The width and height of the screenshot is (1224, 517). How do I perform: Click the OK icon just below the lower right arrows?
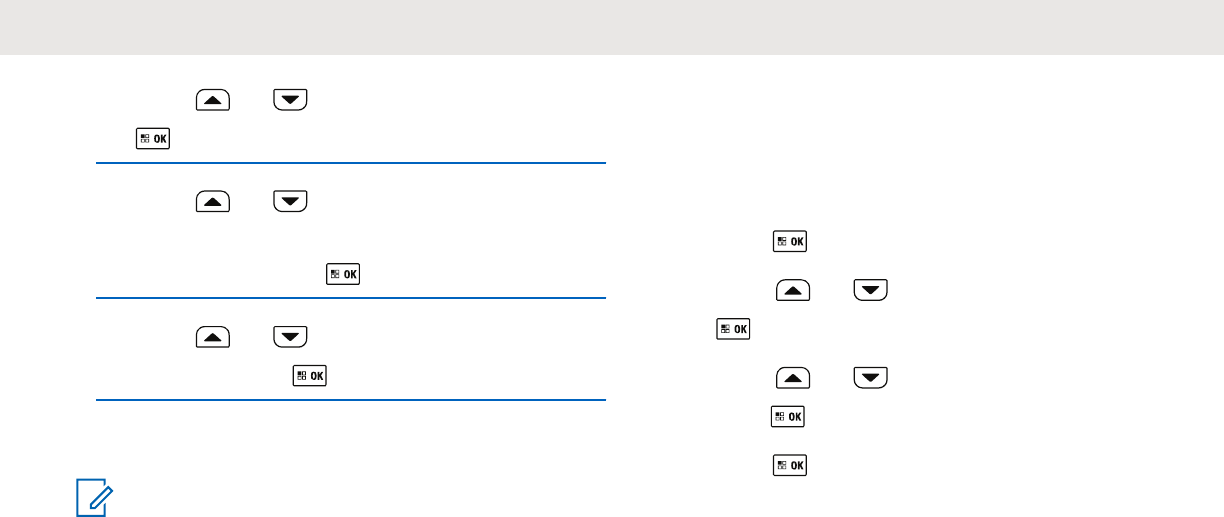coord(790,417)
